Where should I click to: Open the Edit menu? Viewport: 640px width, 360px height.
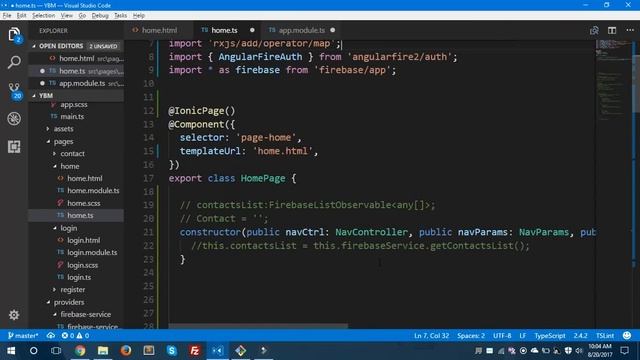click(x=21, y=16)
